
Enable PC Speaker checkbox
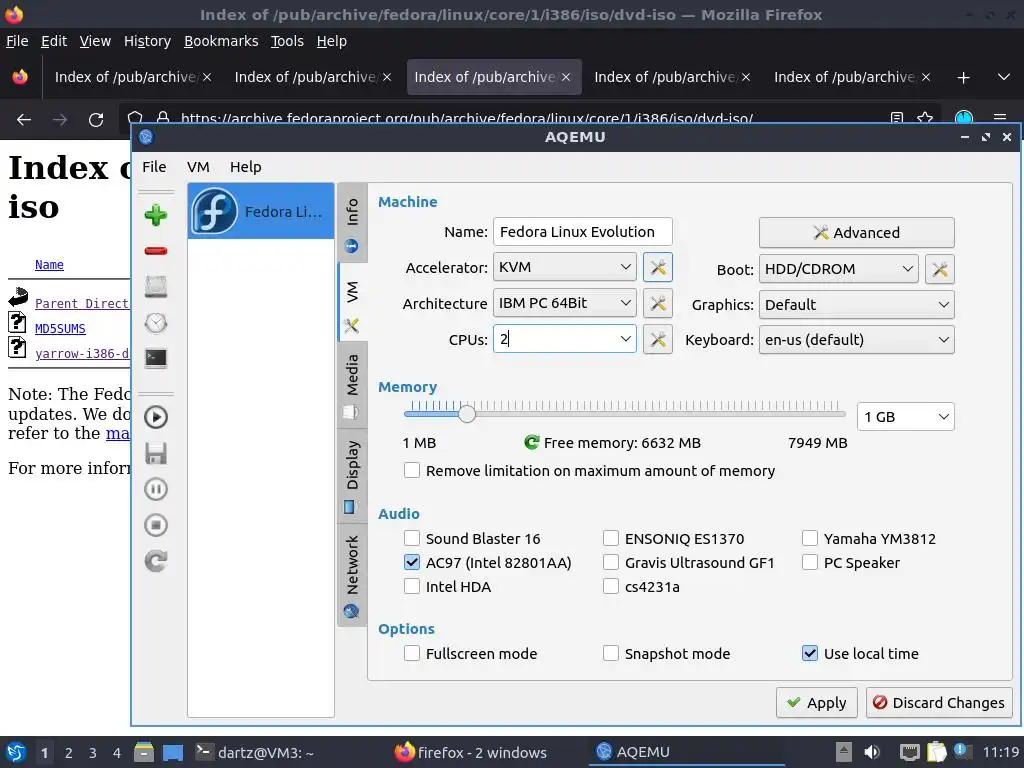810,562
